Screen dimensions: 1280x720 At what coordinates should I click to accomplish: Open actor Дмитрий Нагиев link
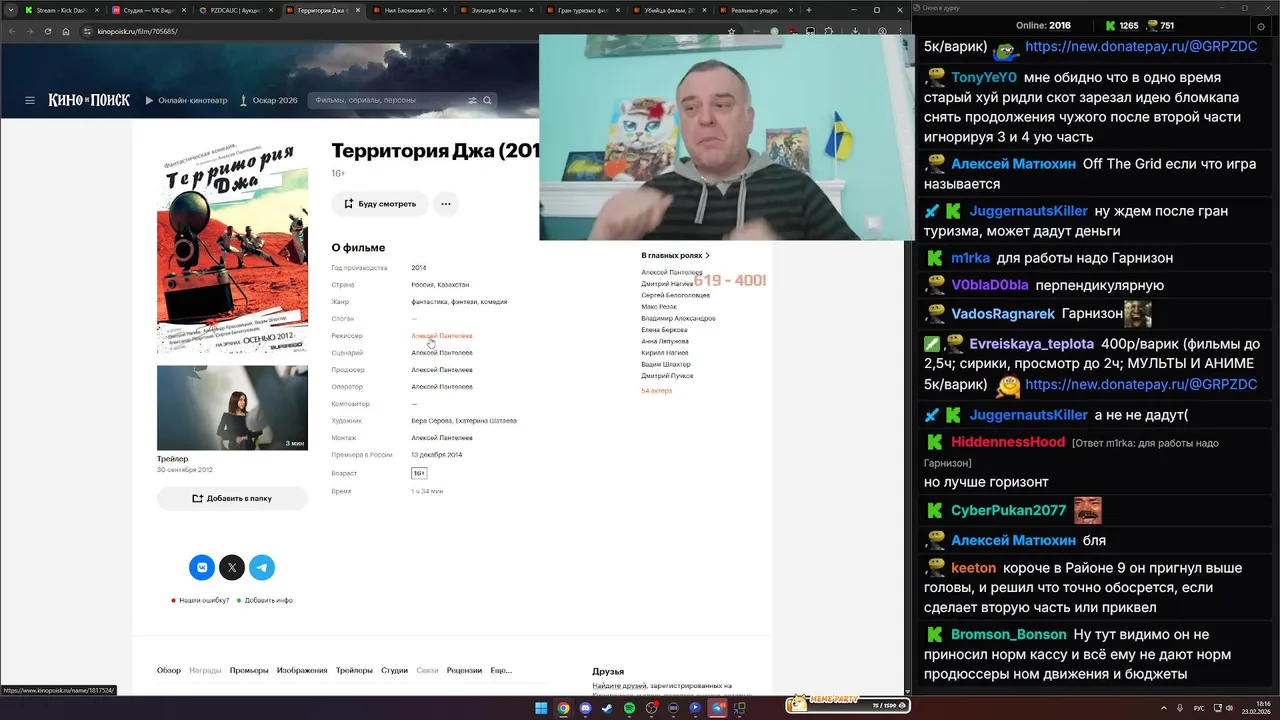point(665,284)
